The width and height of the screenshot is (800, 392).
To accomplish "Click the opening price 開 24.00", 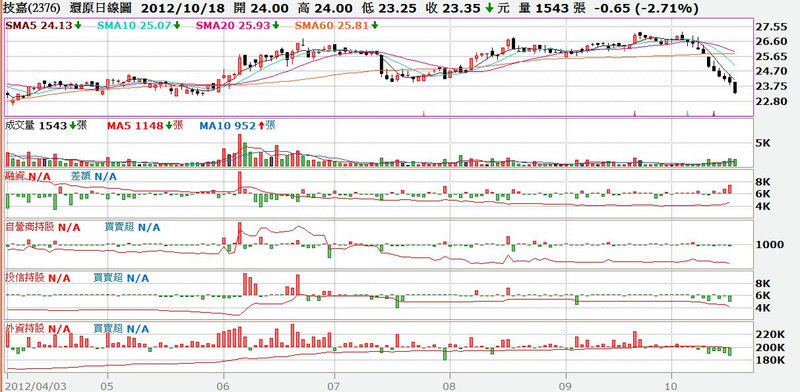I will coord(261,8).
